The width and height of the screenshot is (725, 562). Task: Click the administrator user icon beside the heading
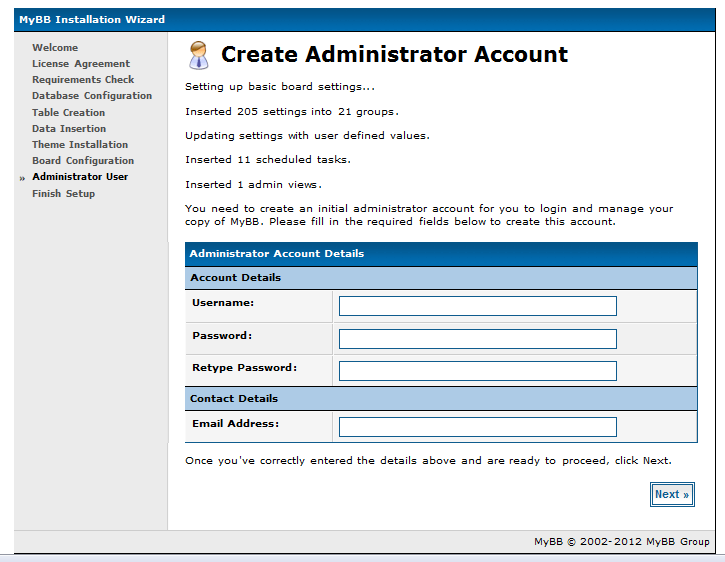click(199, 55)
